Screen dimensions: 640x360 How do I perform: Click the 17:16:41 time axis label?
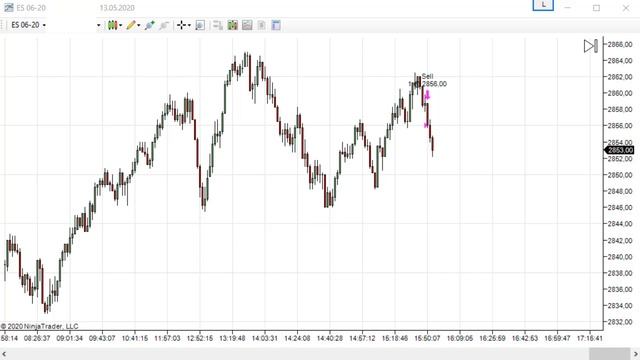point(589,338)
